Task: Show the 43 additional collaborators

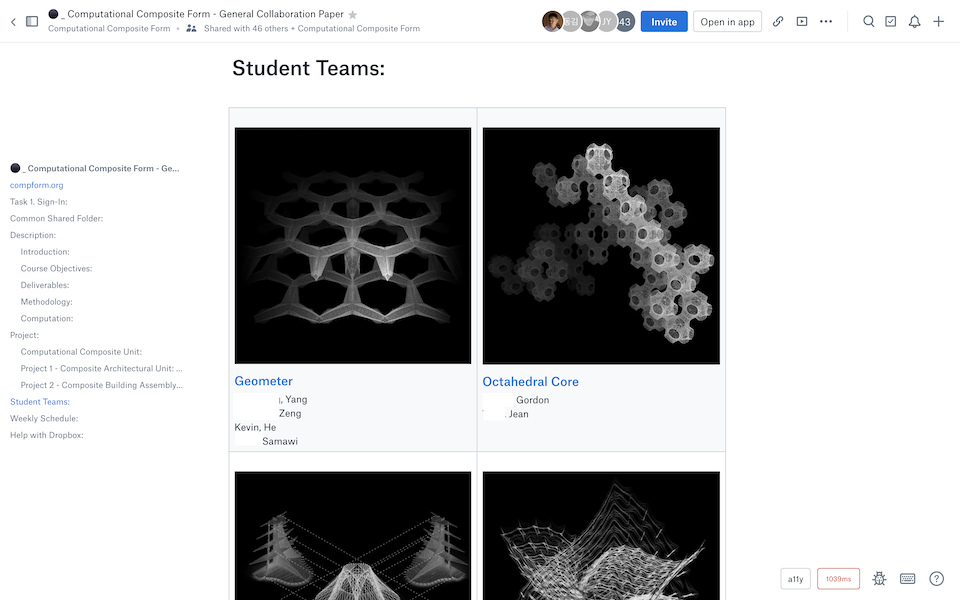Action: (625, 21)
